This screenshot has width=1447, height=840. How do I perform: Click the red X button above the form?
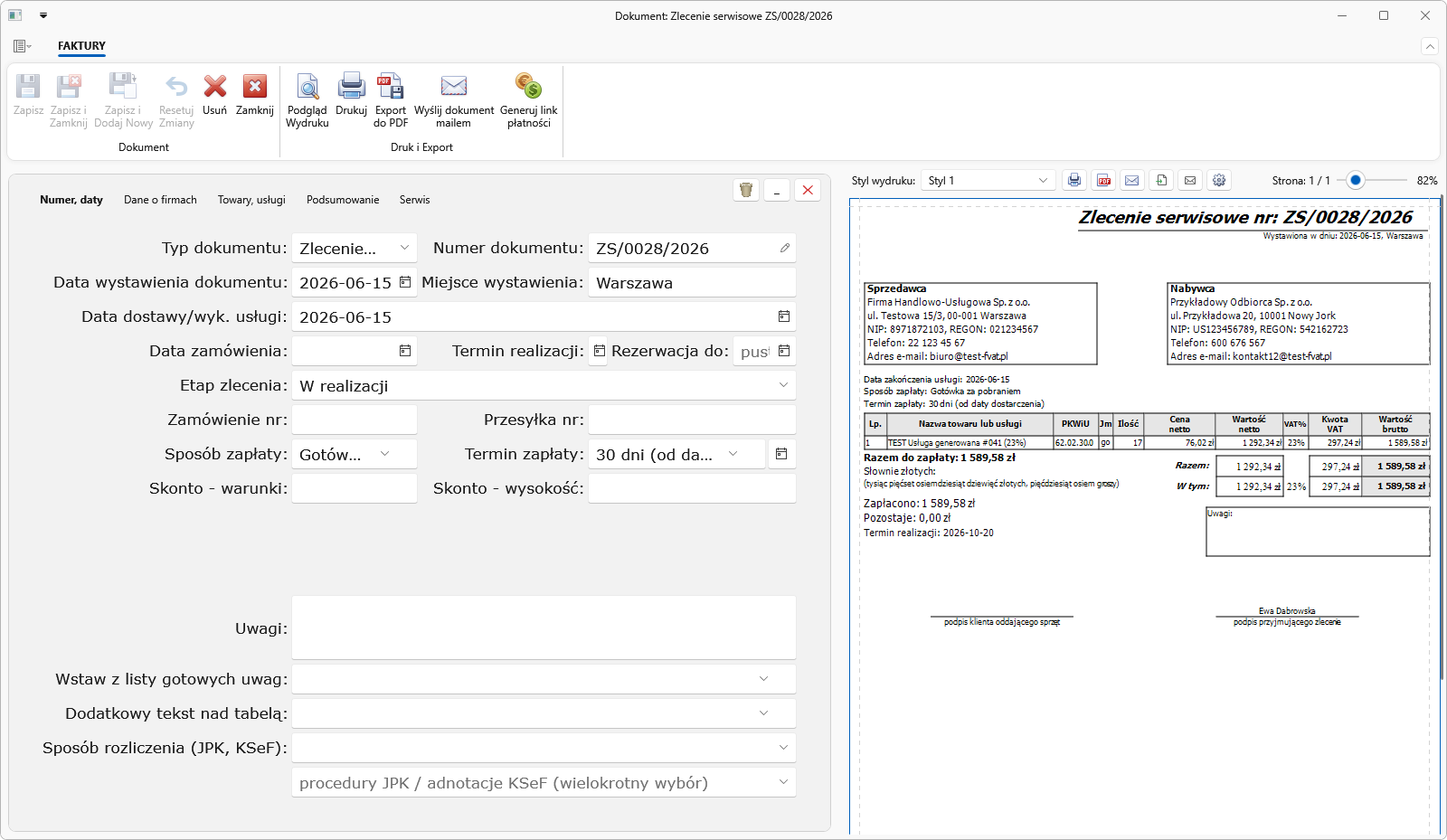click(x=808, y=190)
